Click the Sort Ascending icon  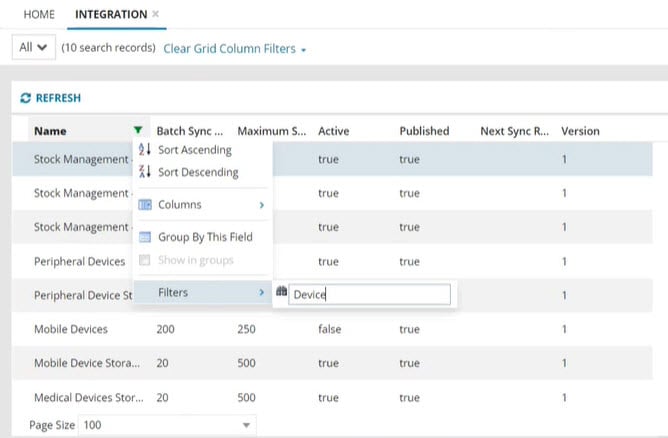[x=144, y=150]
